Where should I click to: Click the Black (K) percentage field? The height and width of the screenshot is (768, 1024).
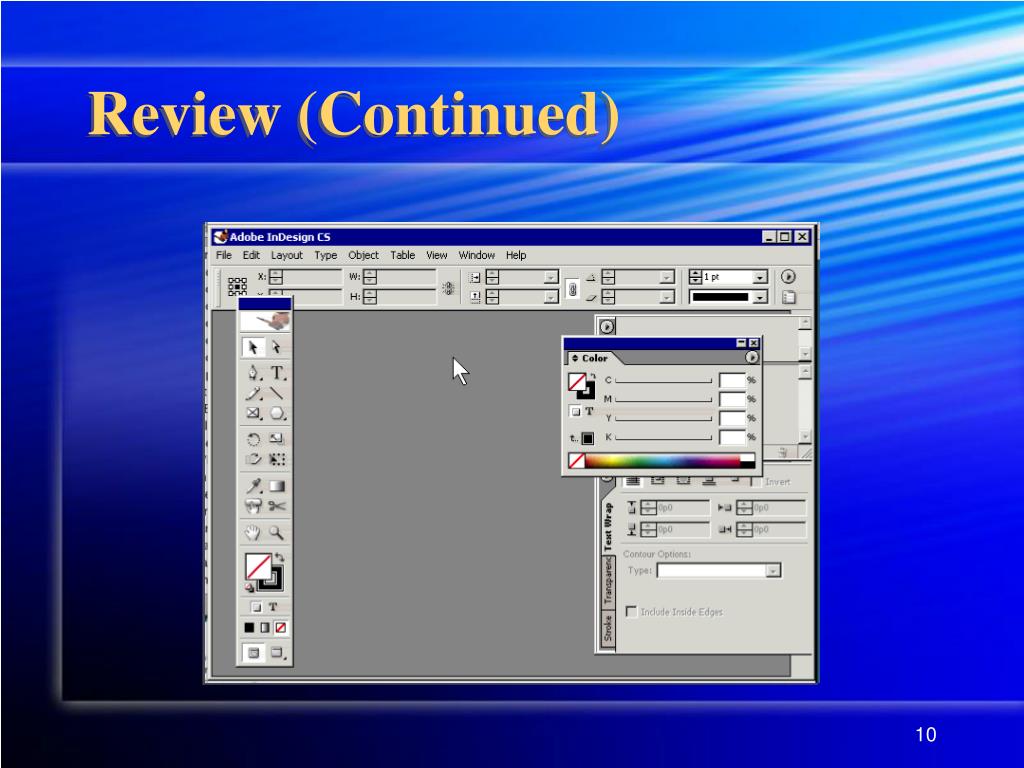tap(732, 438)
